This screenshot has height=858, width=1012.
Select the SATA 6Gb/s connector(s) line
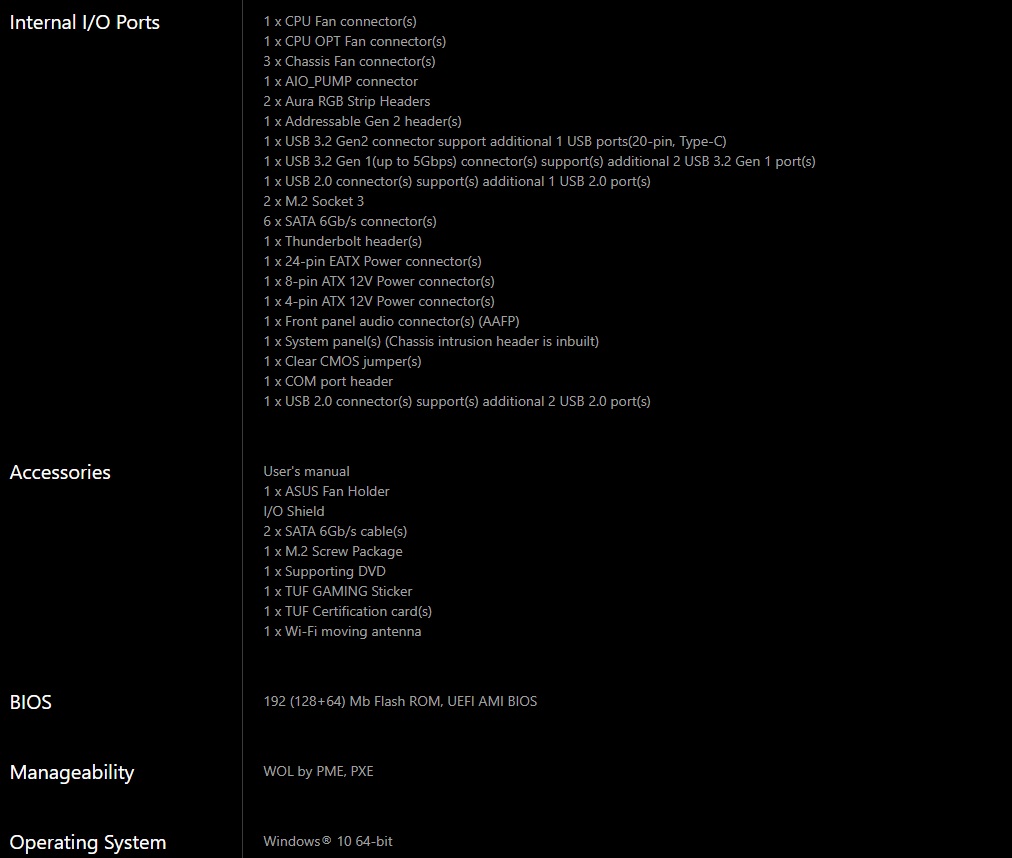click(350, 221)
